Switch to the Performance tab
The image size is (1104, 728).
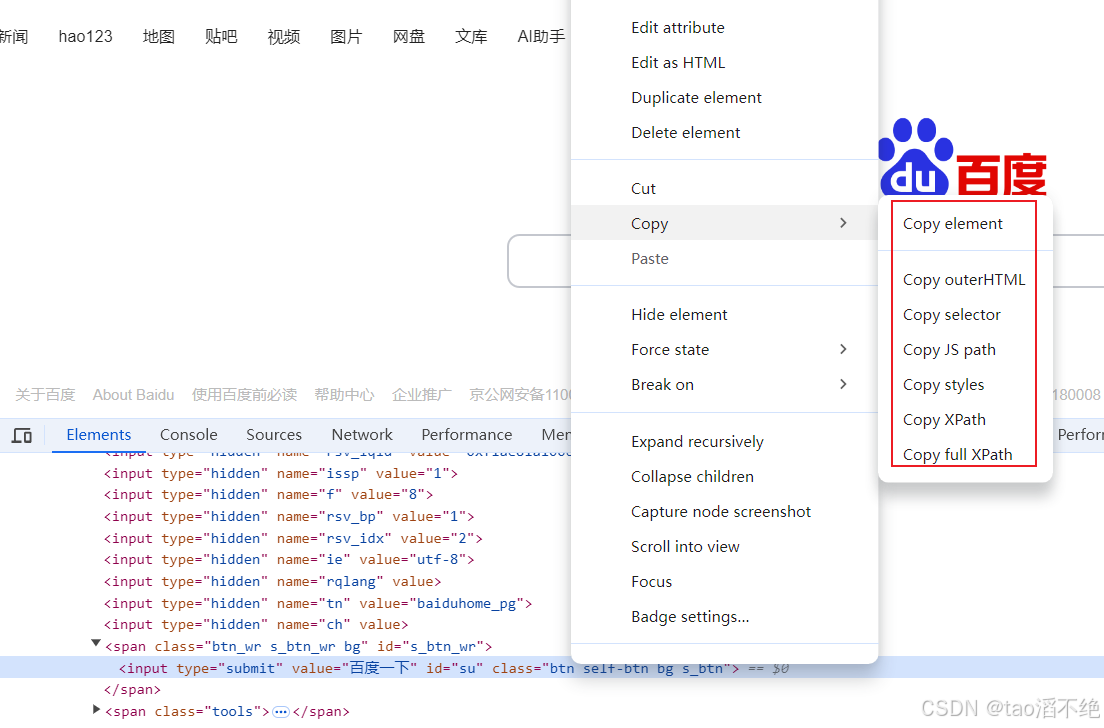point(467,434)
